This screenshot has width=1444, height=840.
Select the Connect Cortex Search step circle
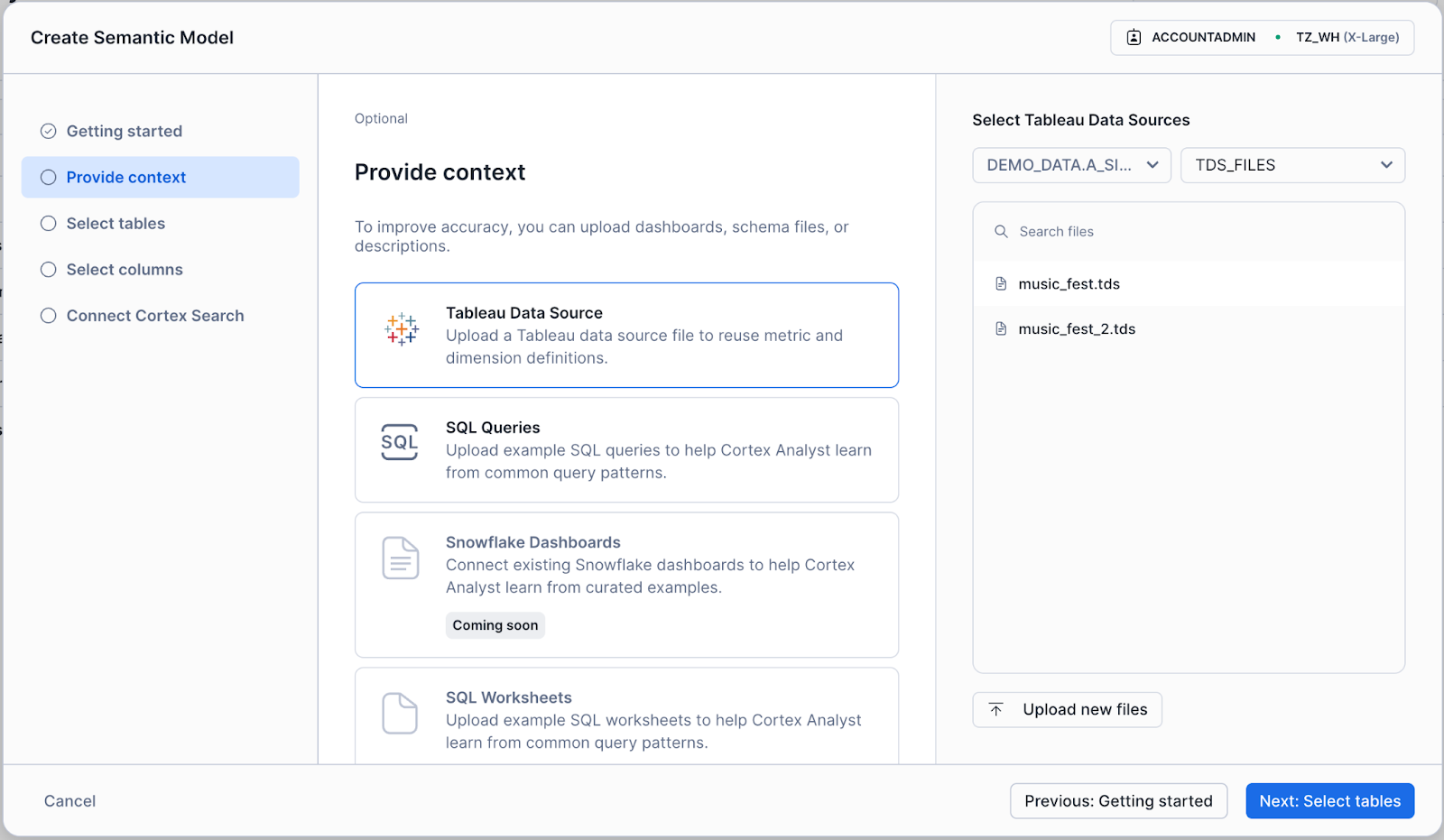pos(49,316)
